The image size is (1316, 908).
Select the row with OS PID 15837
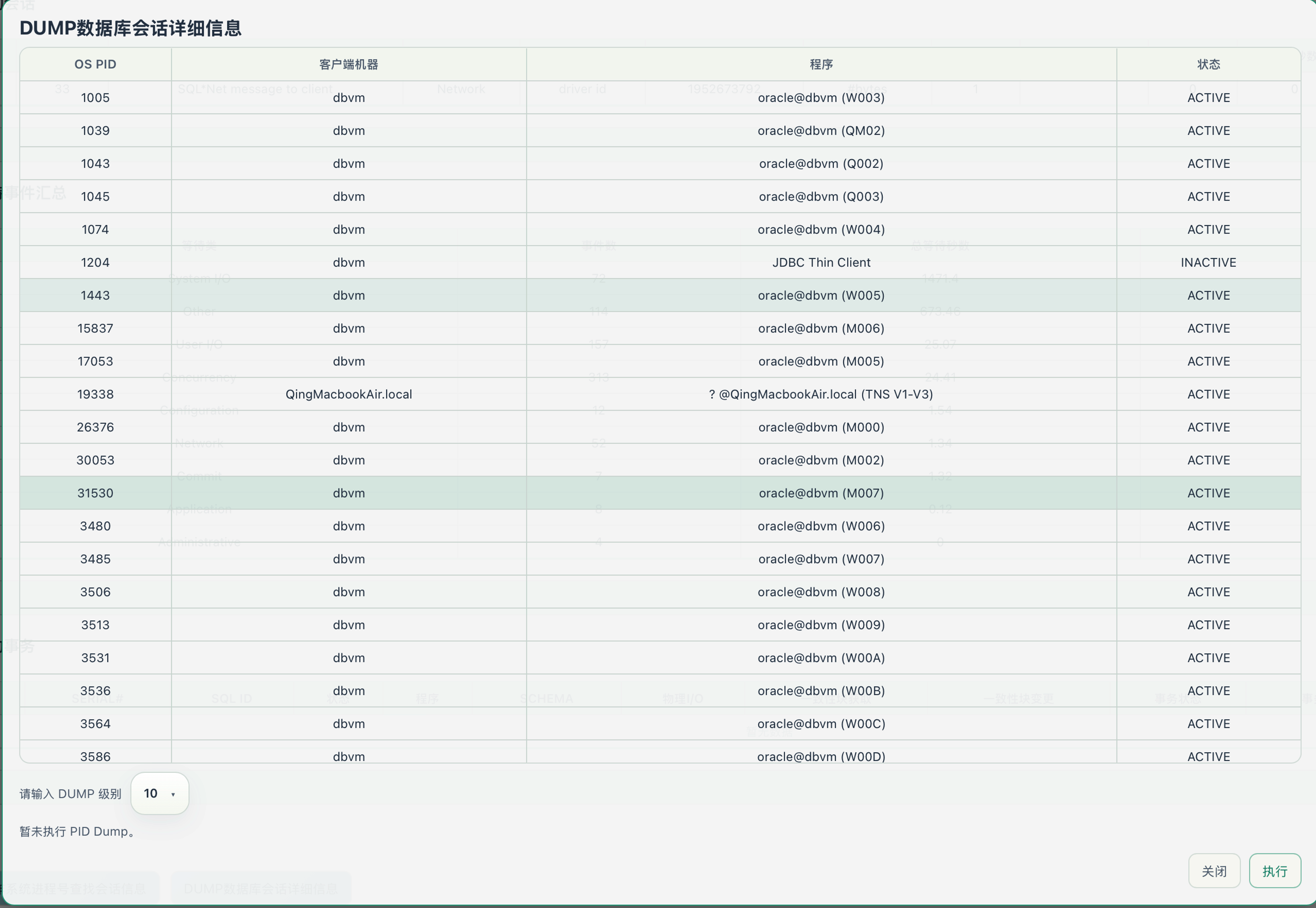coord(660,328)
